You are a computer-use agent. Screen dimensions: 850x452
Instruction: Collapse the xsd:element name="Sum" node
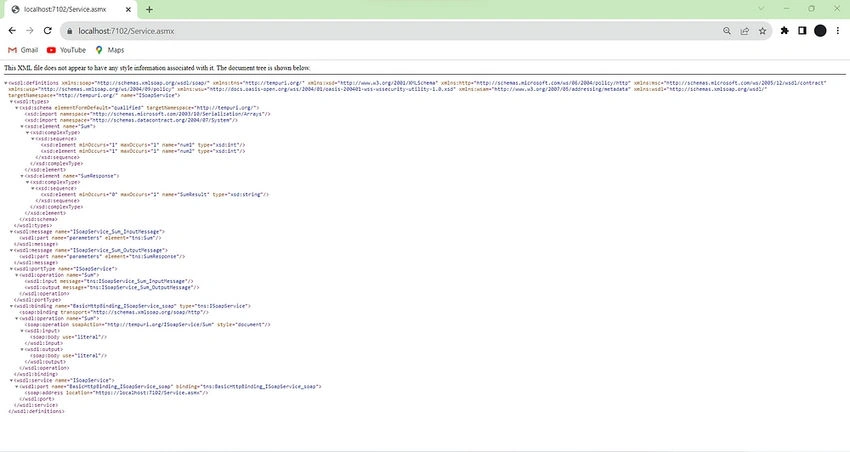coord(22,126)
